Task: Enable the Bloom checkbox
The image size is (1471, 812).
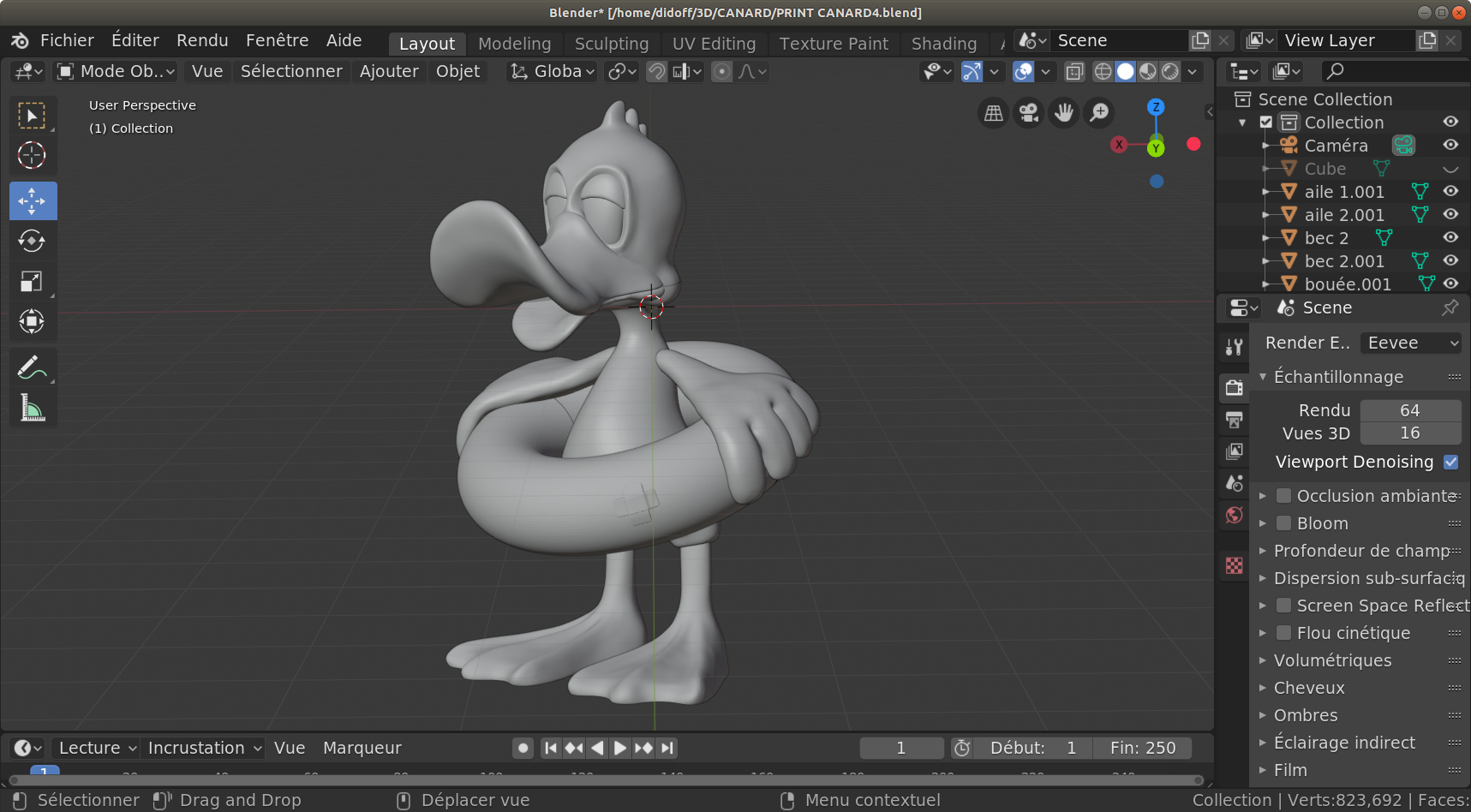Action: click(x=1283, y=523)
